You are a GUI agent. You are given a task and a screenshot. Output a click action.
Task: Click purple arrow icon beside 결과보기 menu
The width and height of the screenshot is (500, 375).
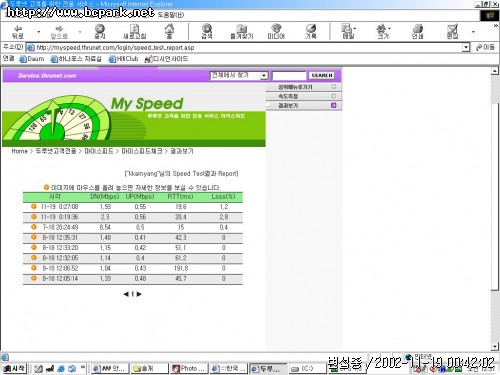point(334,105)
